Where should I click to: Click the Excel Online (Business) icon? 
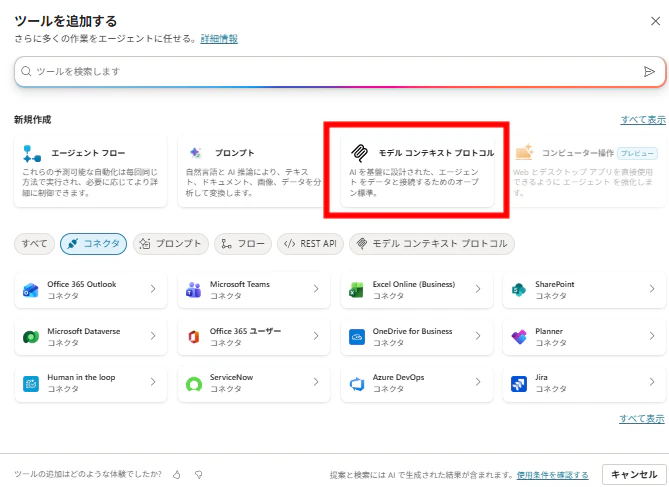click(x=356, y=290)
